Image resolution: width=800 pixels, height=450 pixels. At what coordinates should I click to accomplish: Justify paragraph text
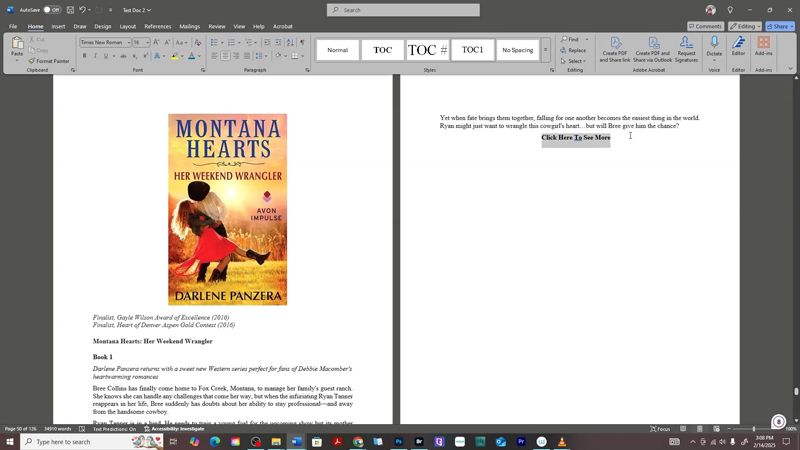tap(247, 56)
